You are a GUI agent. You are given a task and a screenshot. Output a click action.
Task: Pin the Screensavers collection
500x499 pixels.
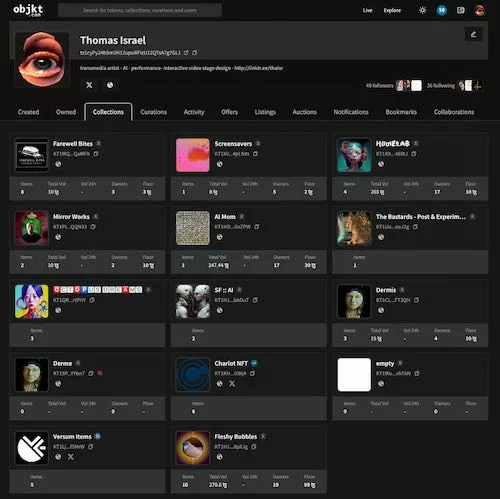coord(258,144)
